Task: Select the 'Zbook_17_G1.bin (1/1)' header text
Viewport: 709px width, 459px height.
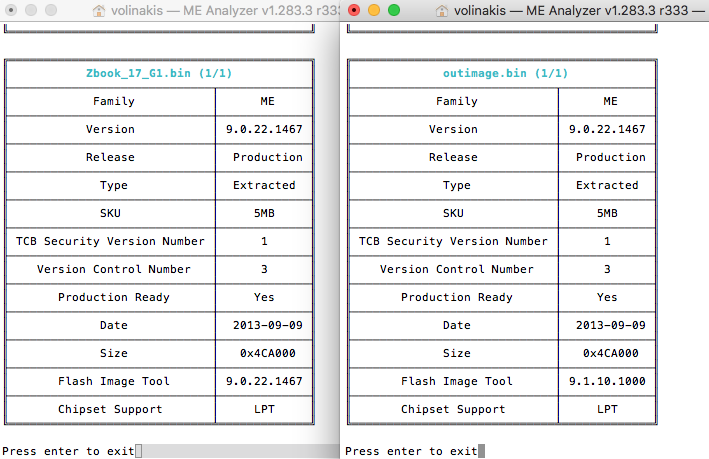Action: (x=159, y=73)
